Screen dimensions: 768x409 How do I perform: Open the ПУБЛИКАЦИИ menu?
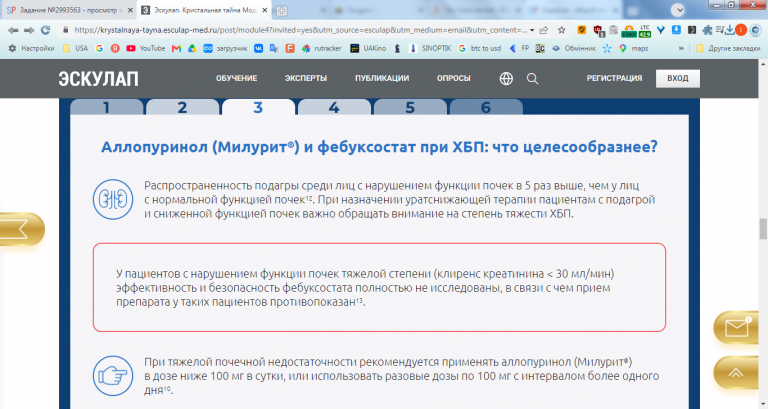[382, 78]
